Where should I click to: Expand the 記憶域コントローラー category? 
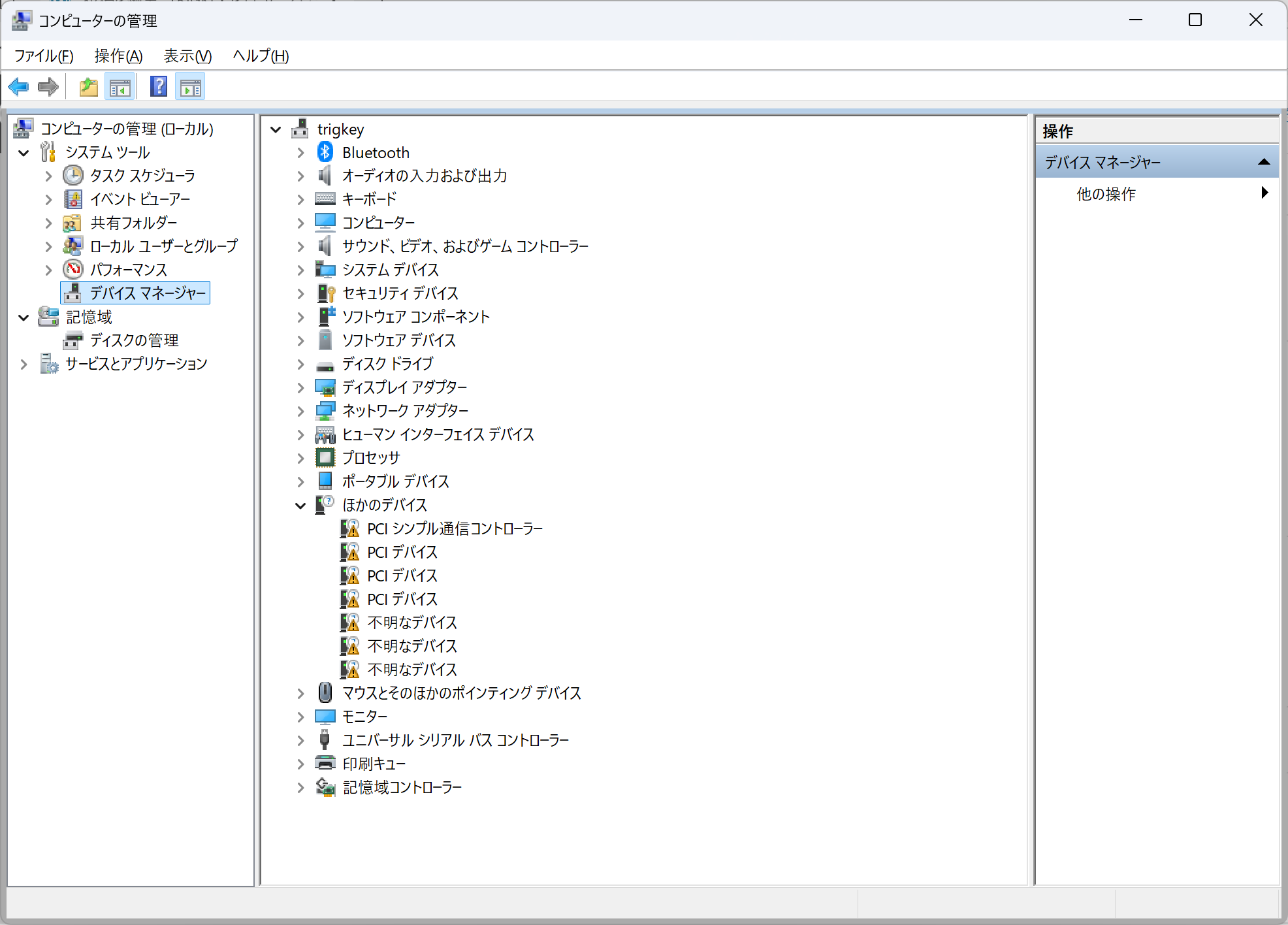300,788
